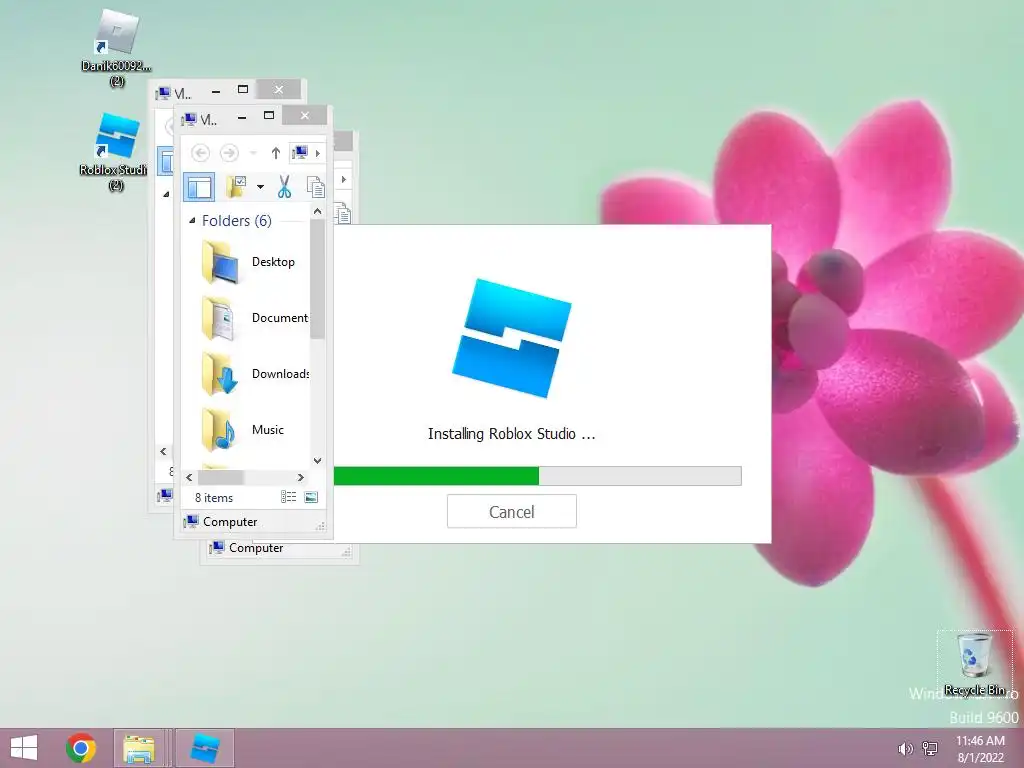Click the Copy icon in front Explorer toolbar
Viewport: 1024px width, 768px height.
tap(315, 187)
